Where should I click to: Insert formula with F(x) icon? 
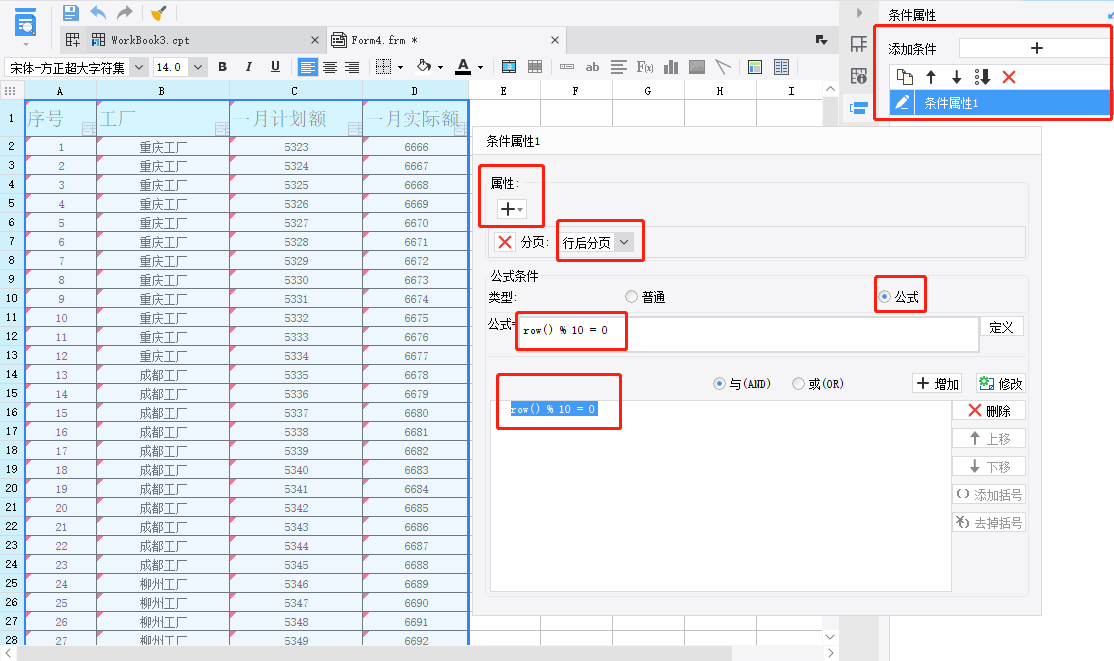coord(644,67)
